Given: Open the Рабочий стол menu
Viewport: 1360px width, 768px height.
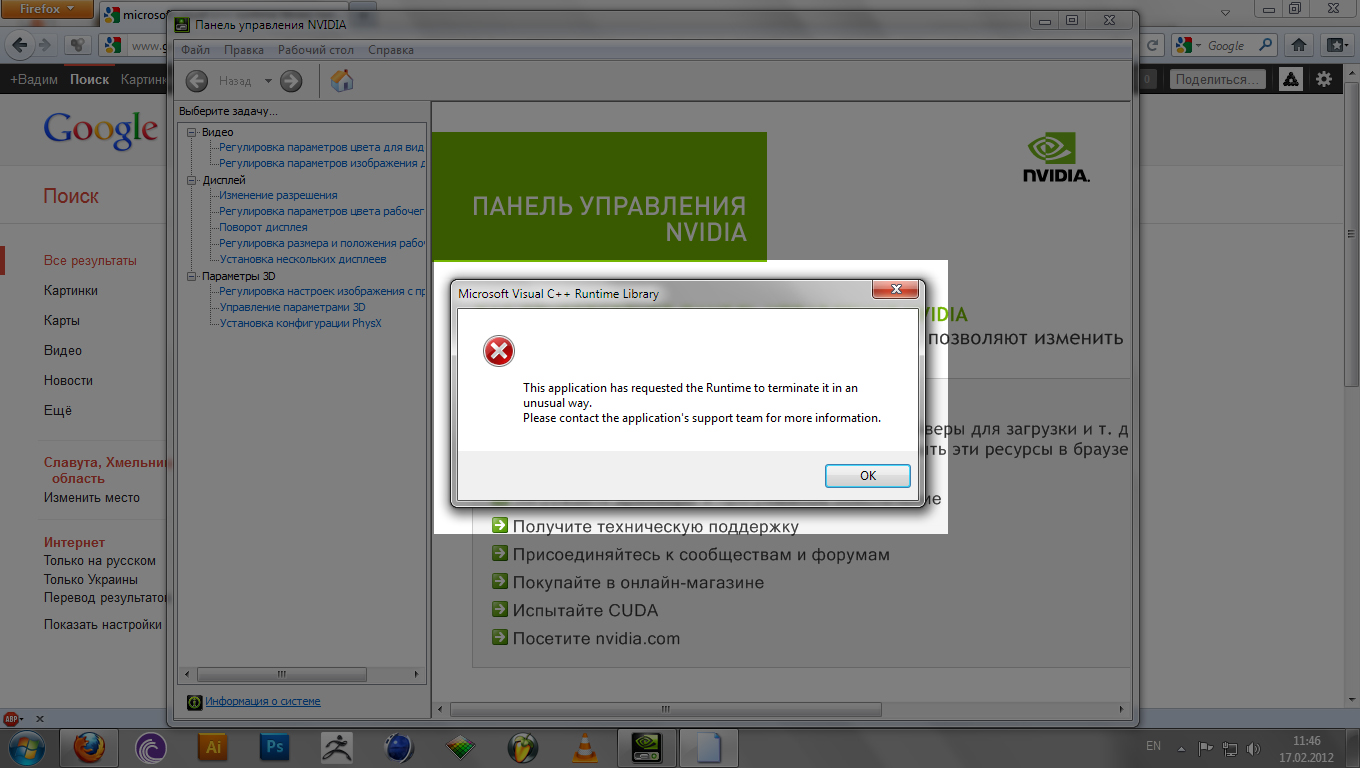Looking at the screenshot, I should click(x=318, y=50).
